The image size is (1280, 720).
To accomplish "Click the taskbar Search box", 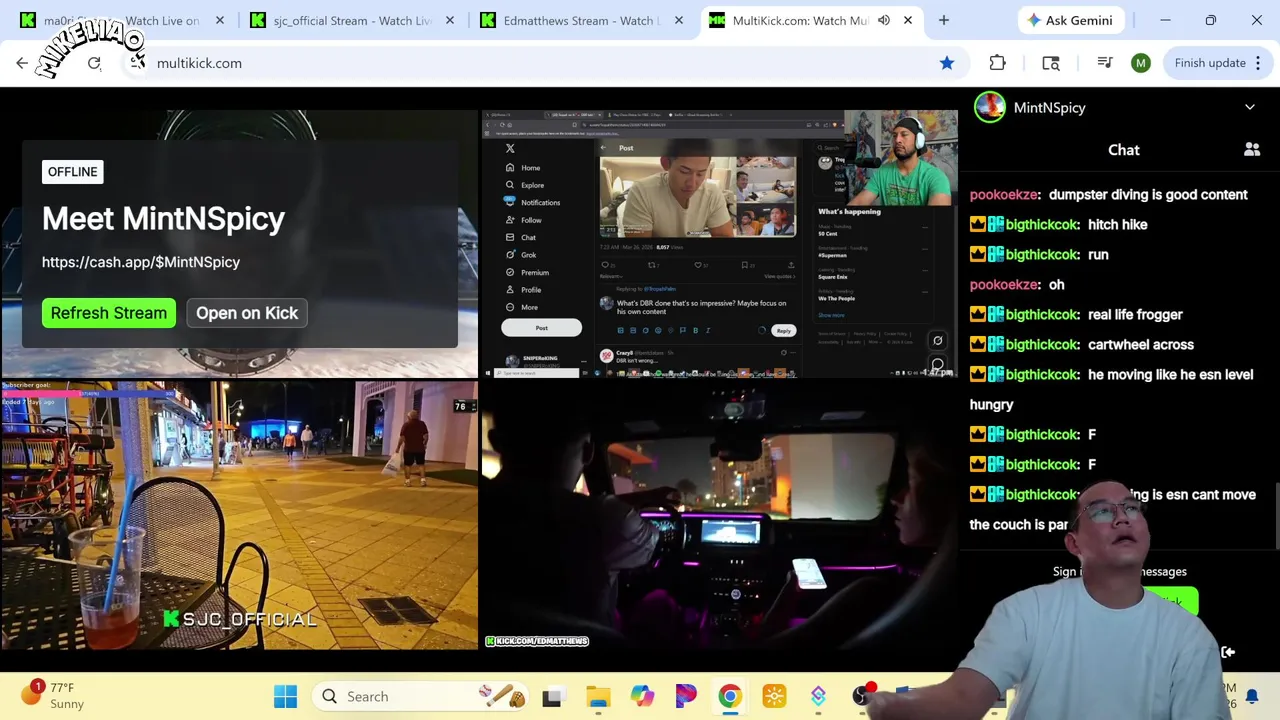I will (x=420, y=696).
